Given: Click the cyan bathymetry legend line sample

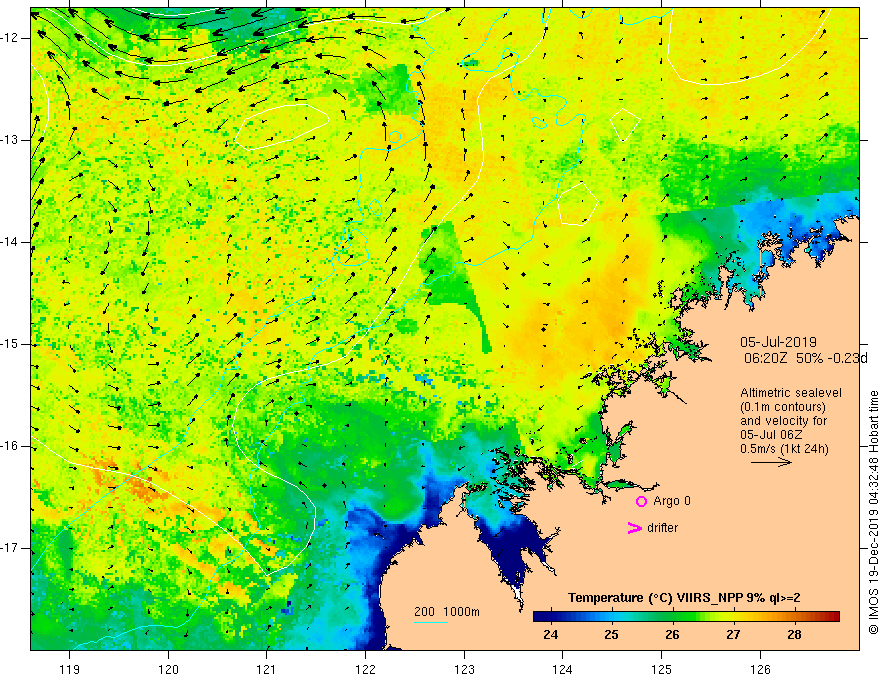Looking at the screenshot, I should (430, 622).
